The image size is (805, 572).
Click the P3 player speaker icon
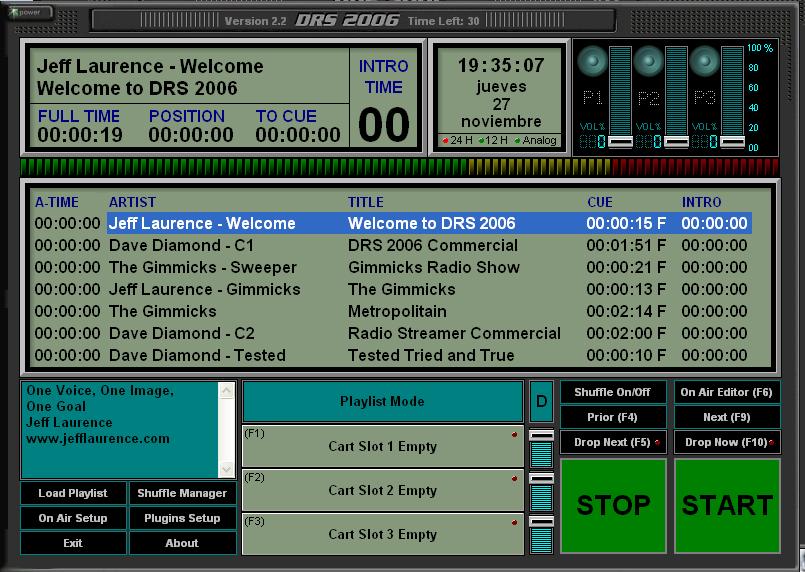click(704, 61)
